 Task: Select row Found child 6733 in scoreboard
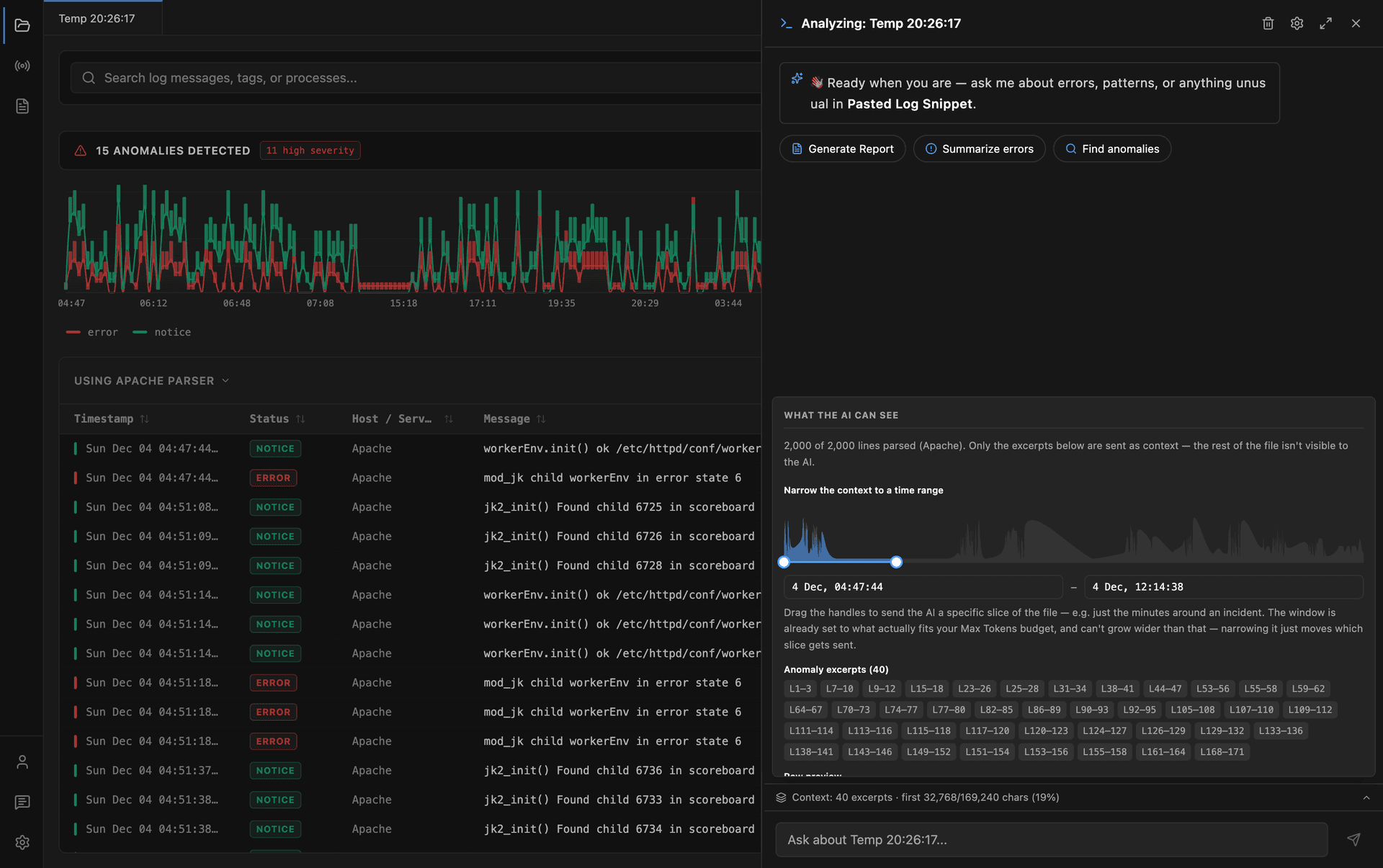click(x=411, y=800)
